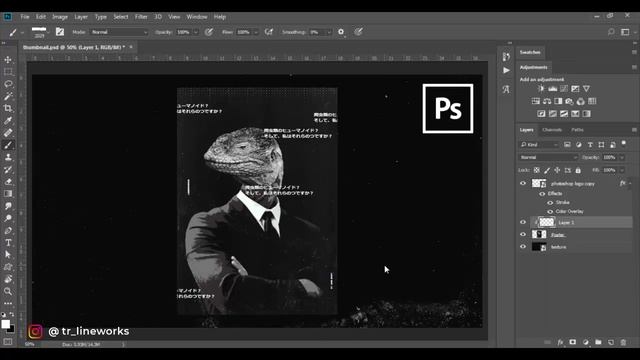This screenshot has width=640, height=360.
Task: Swap foreground and background colors
Action: [x=11, y=315]
